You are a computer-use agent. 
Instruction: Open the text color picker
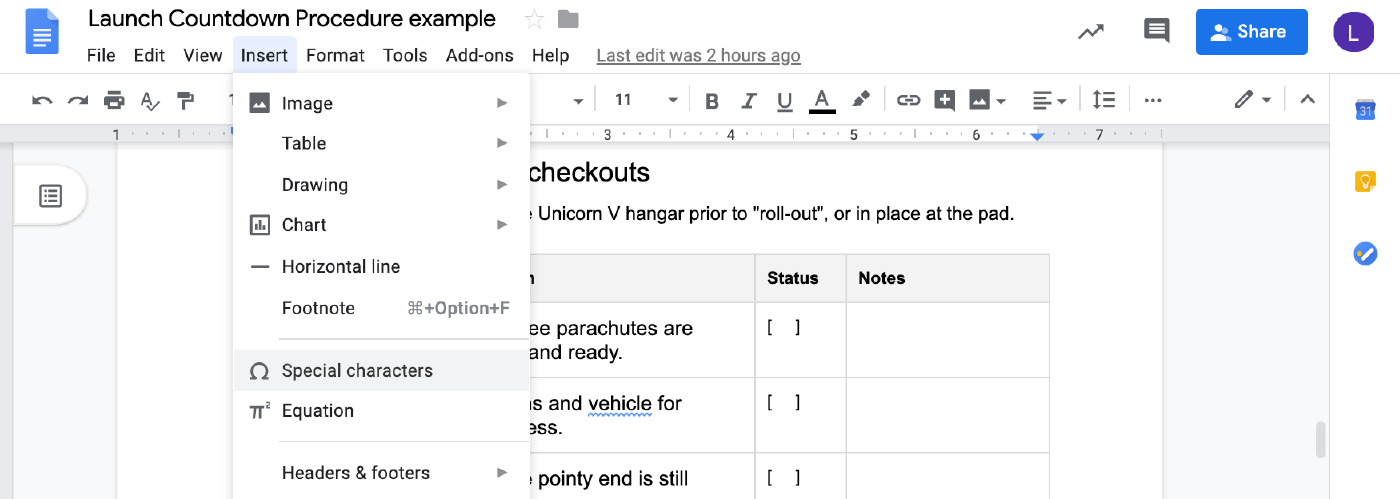click(822, 100)
